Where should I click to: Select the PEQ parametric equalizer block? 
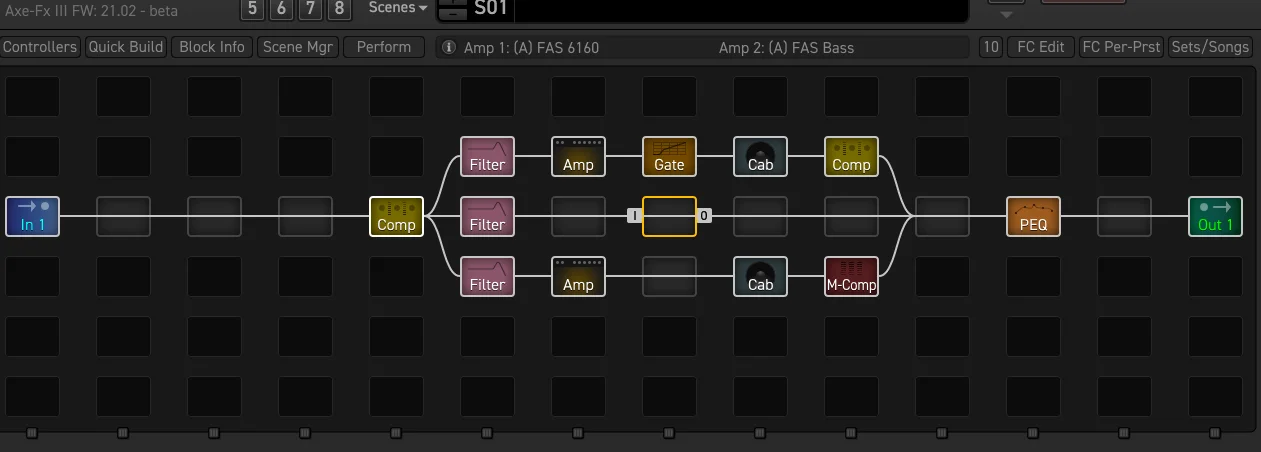point(1033,216)
